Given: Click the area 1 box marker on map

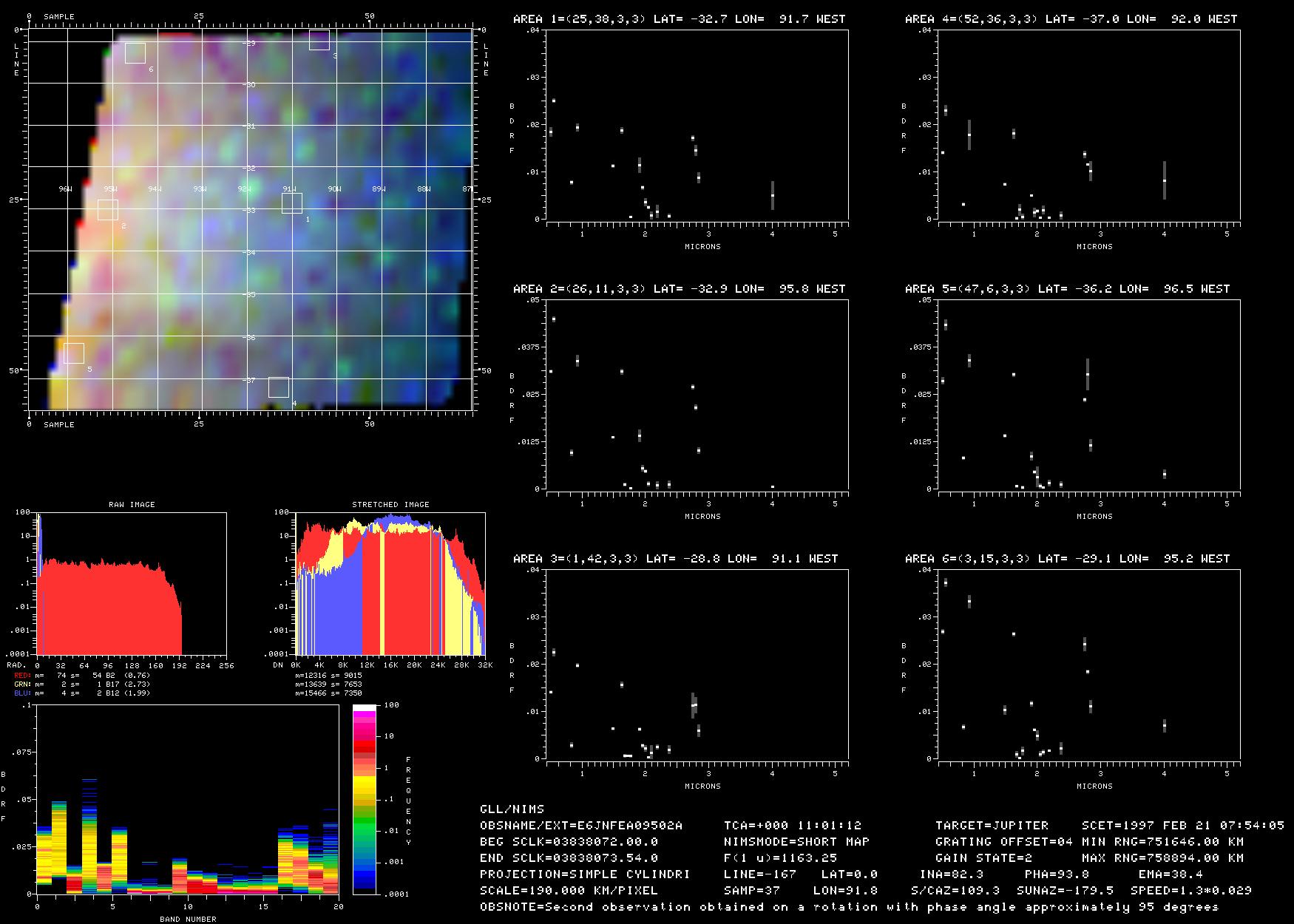Looking at the screenshot, I should (292, 203).
